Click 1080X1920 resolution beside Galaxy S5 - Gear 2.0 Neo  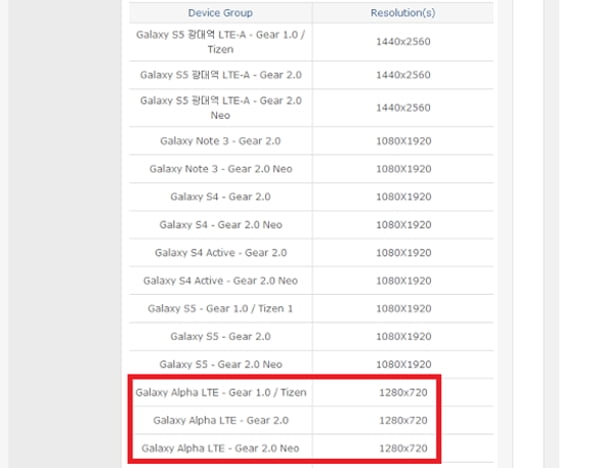click(x=404, y=364)
